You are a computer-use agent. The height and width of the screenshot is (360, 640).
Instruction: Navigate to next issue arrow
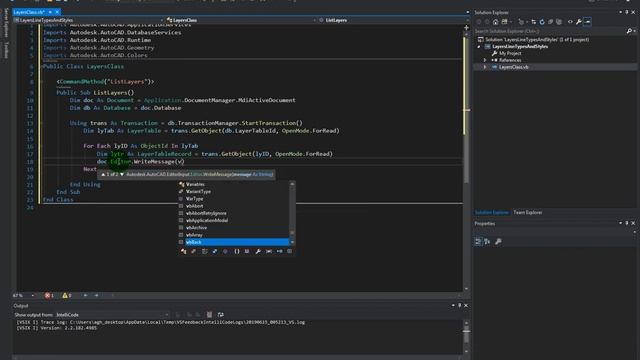click(x=96, y=295)
